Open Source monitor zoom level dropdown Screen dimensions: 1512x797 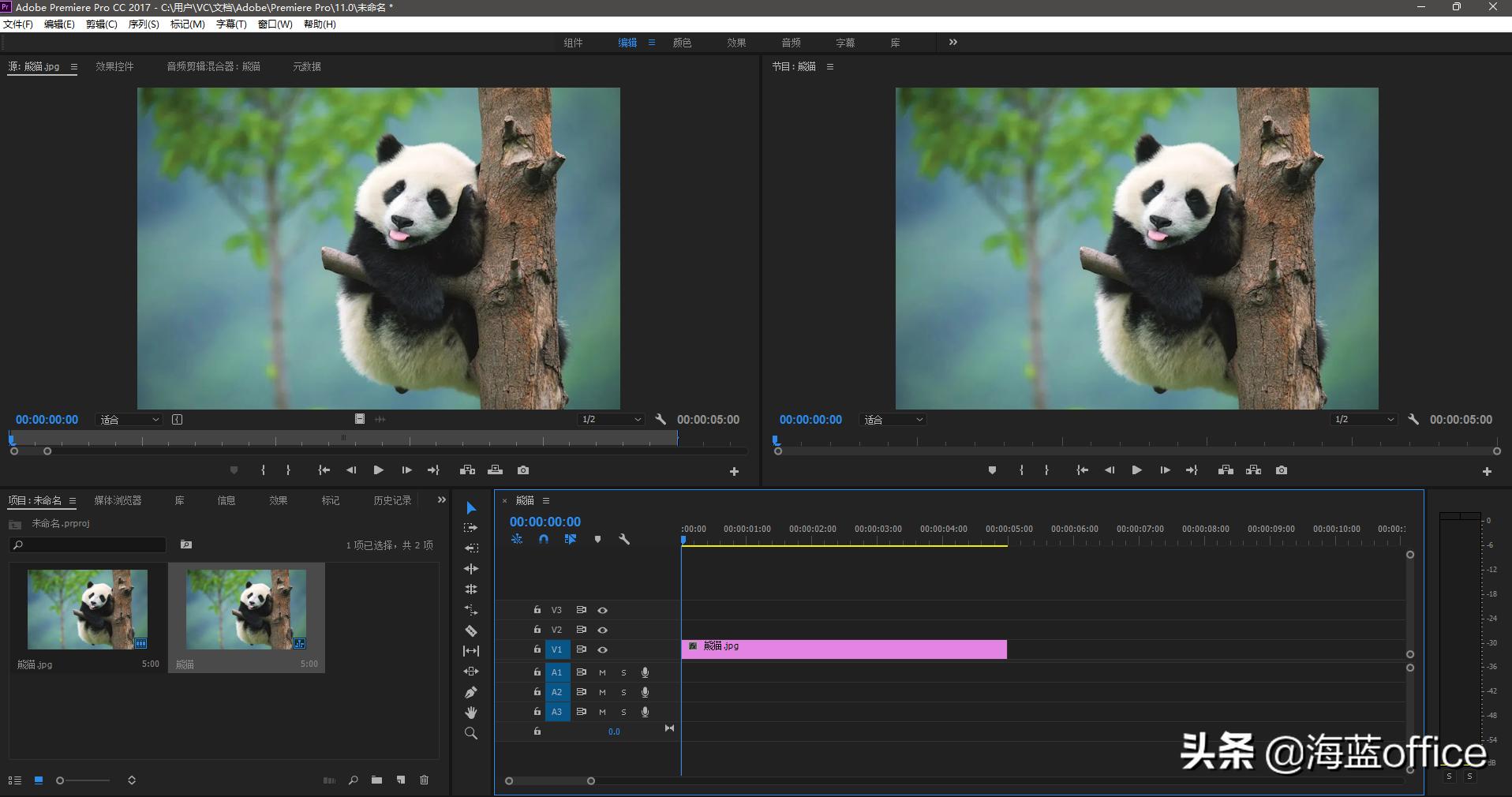129,420
